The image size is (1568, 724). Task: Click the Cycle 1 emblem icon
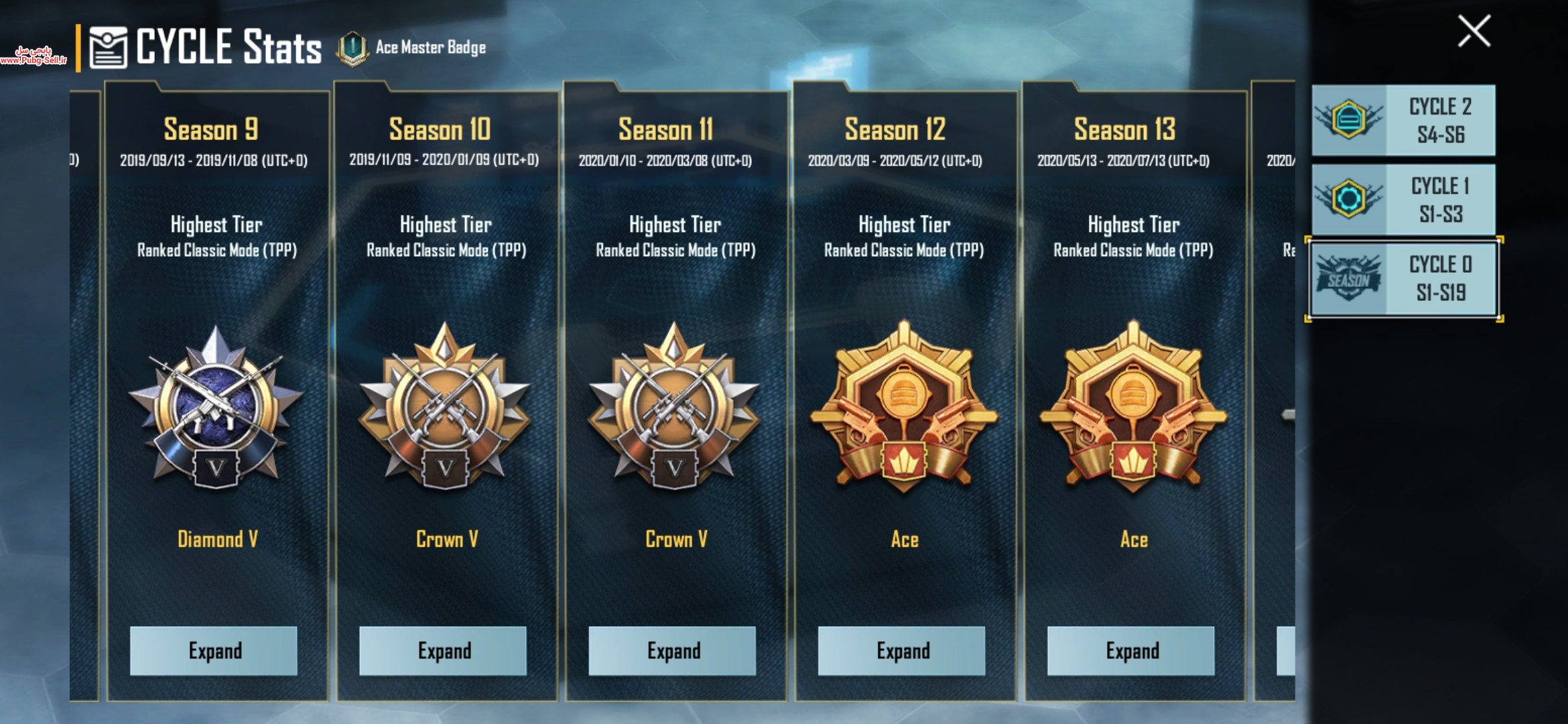click(1348, 199)
